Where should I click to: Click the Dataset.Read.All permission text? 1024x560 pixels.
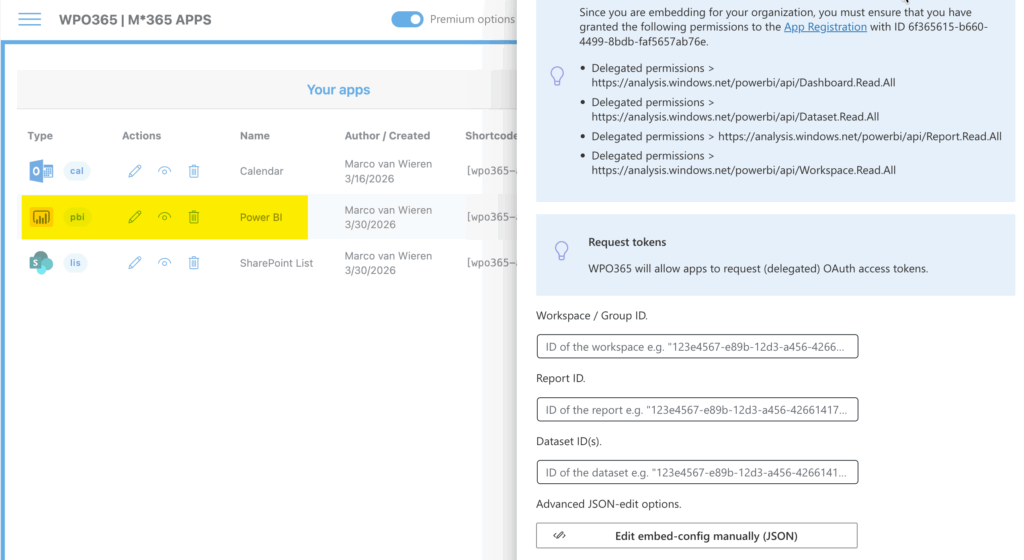tap(735, 117)
